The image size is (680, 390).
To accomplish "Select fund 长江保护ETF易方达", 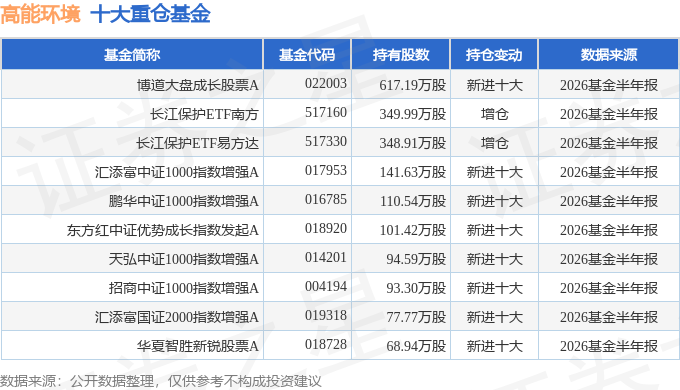I will pos(197,143).
